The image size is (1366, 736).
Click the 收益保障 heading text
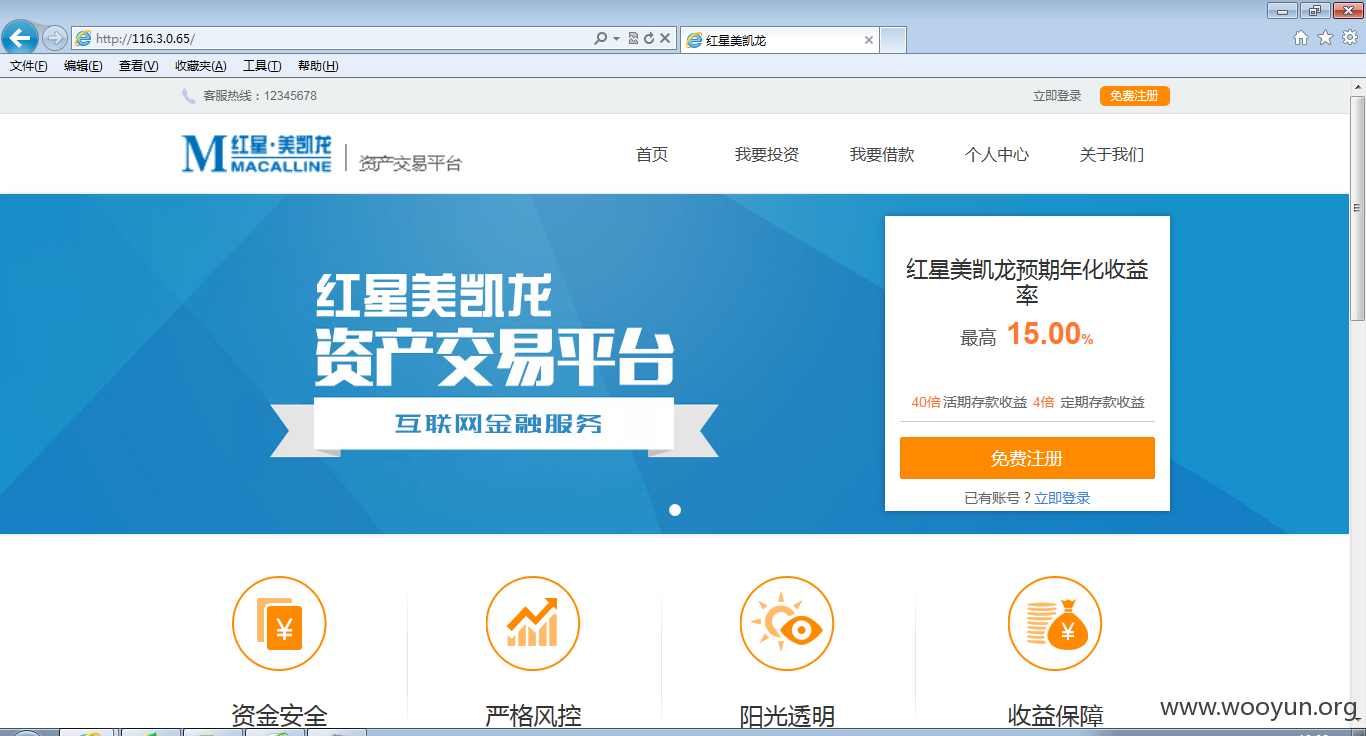coord(1055,715)
